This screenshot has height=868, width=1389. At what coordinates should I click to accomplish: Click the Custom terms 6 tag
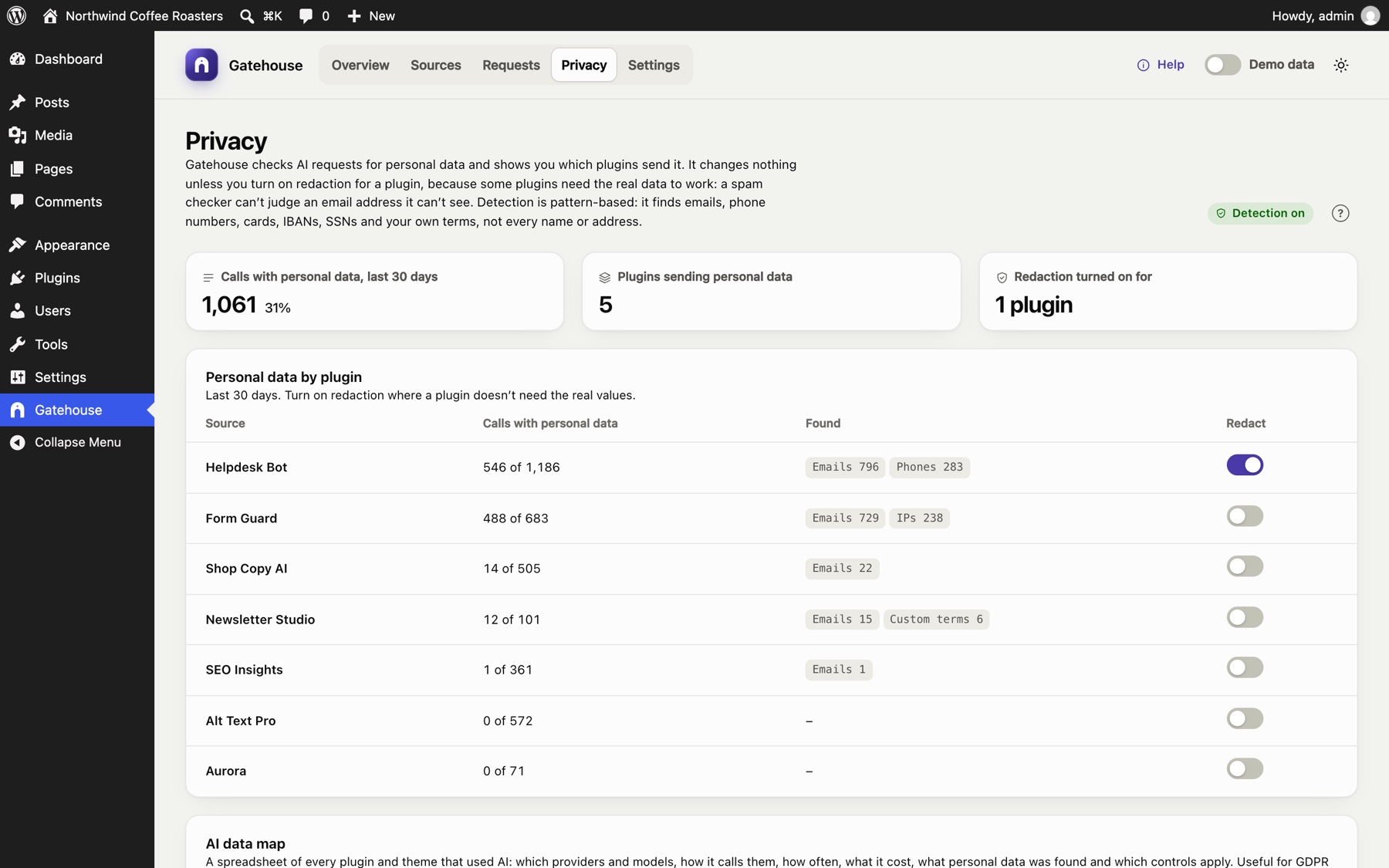[x=936, y=619]
